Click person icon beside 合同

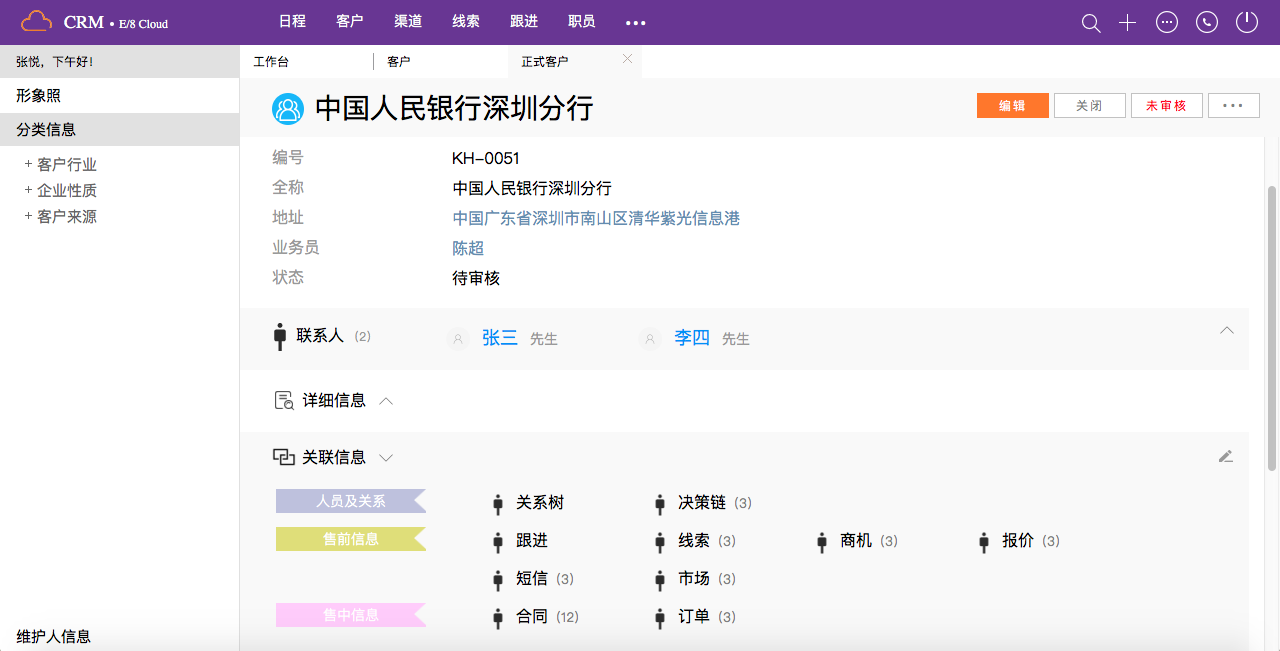(x=498, y=618)
